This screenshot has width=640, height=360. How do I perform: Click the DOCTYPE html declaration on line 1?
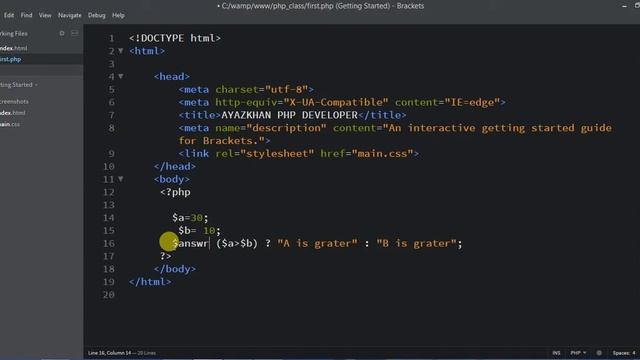(175, 38)
